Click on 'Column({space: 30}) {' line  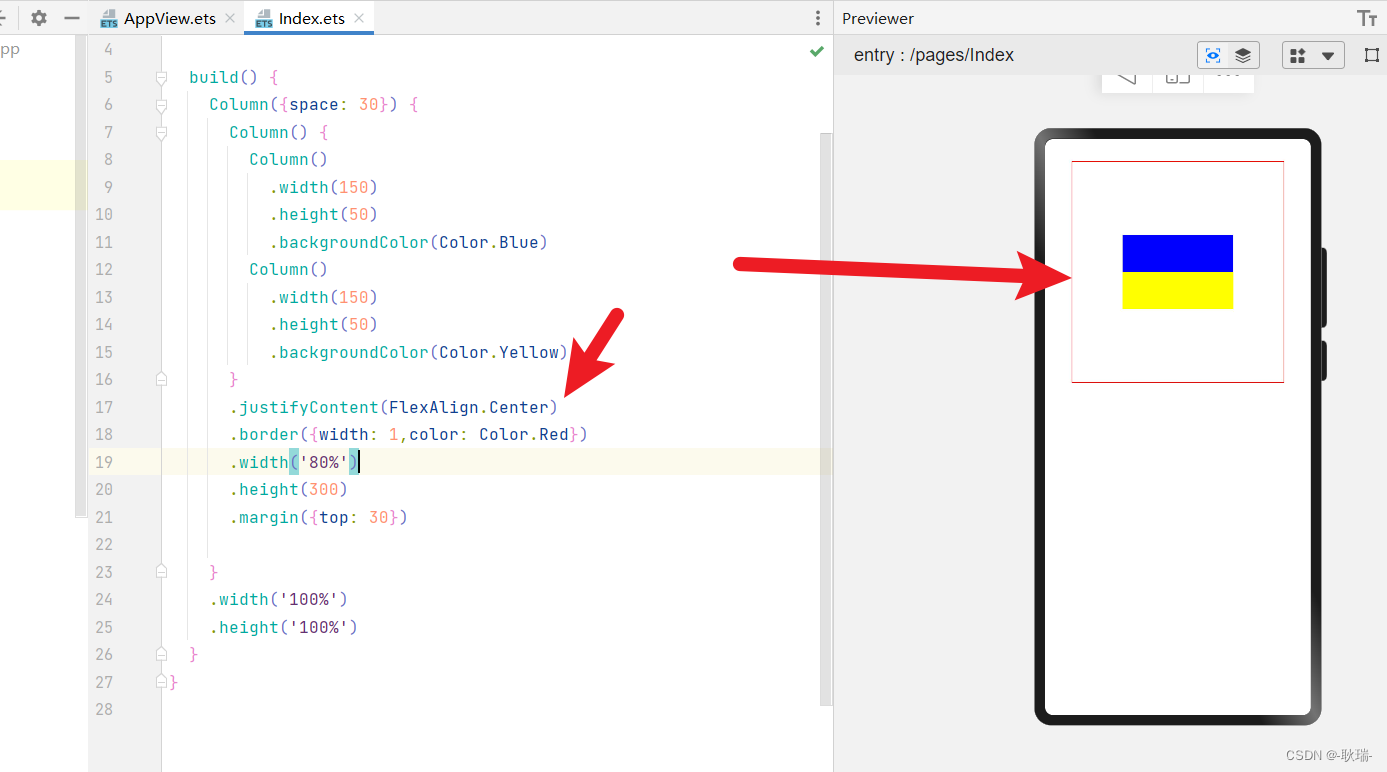(314, 104)
